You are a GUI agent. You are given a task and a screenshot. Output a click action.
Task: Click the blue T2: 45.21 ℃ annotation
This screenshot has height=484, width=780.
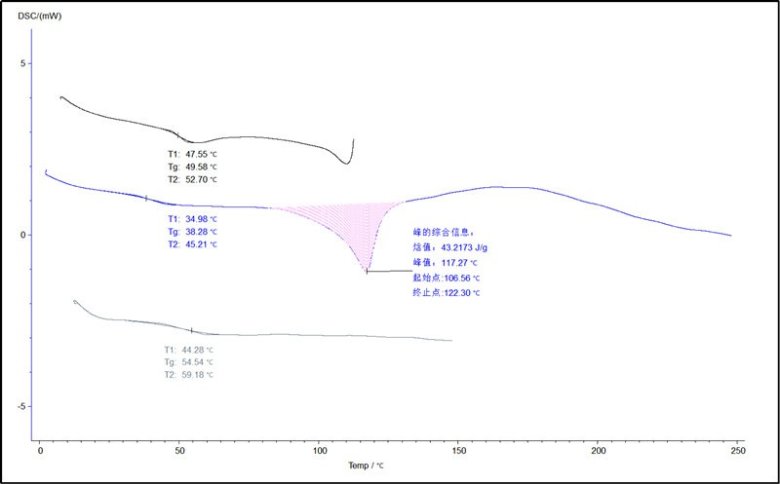point(192,244)
